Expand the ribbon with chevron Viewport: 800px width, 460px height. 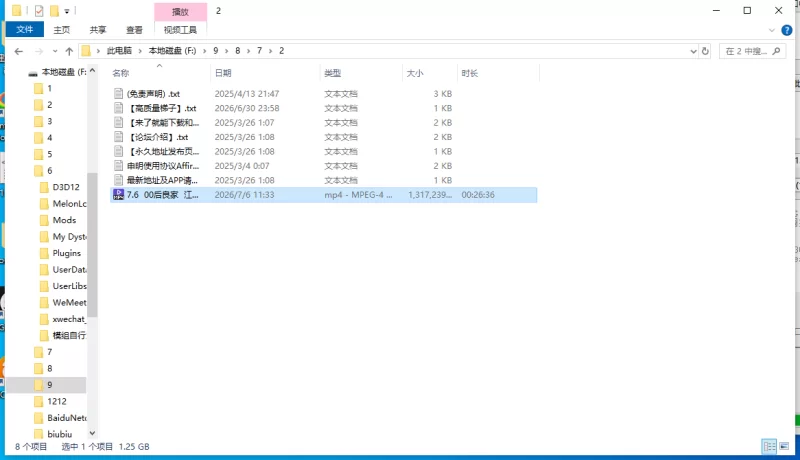pos(771,30)
